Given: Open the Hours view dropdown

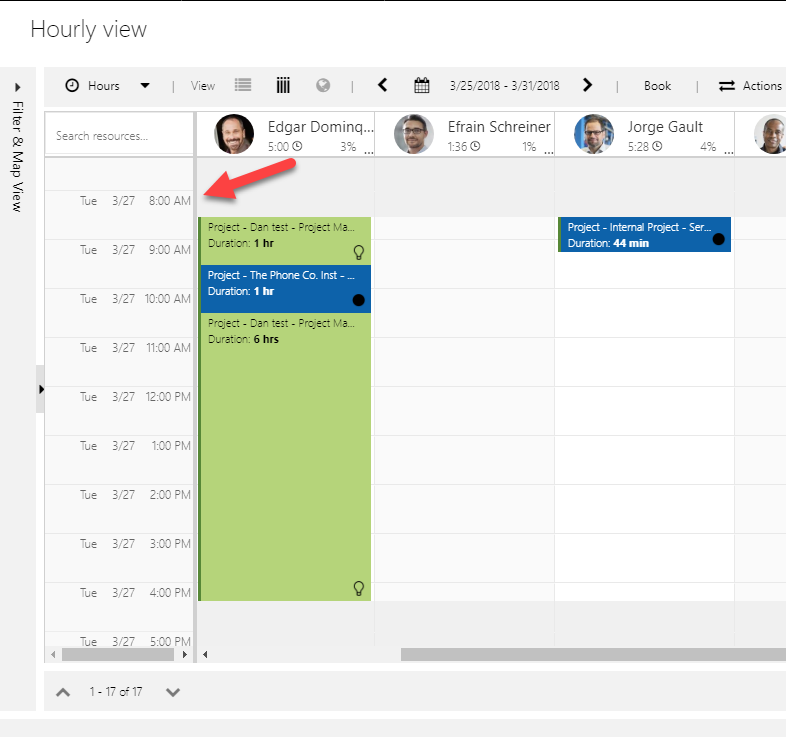Looking at the screenshot, I should [x=145, y=86].
